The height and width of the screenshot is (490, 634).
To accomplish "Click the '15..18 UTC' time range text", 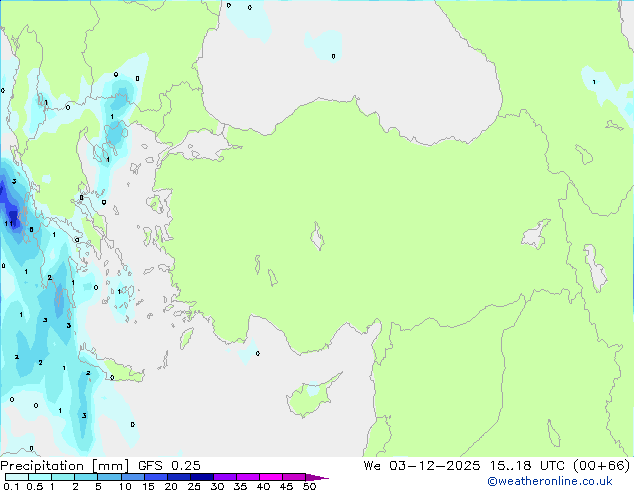I will pos(527,466).
